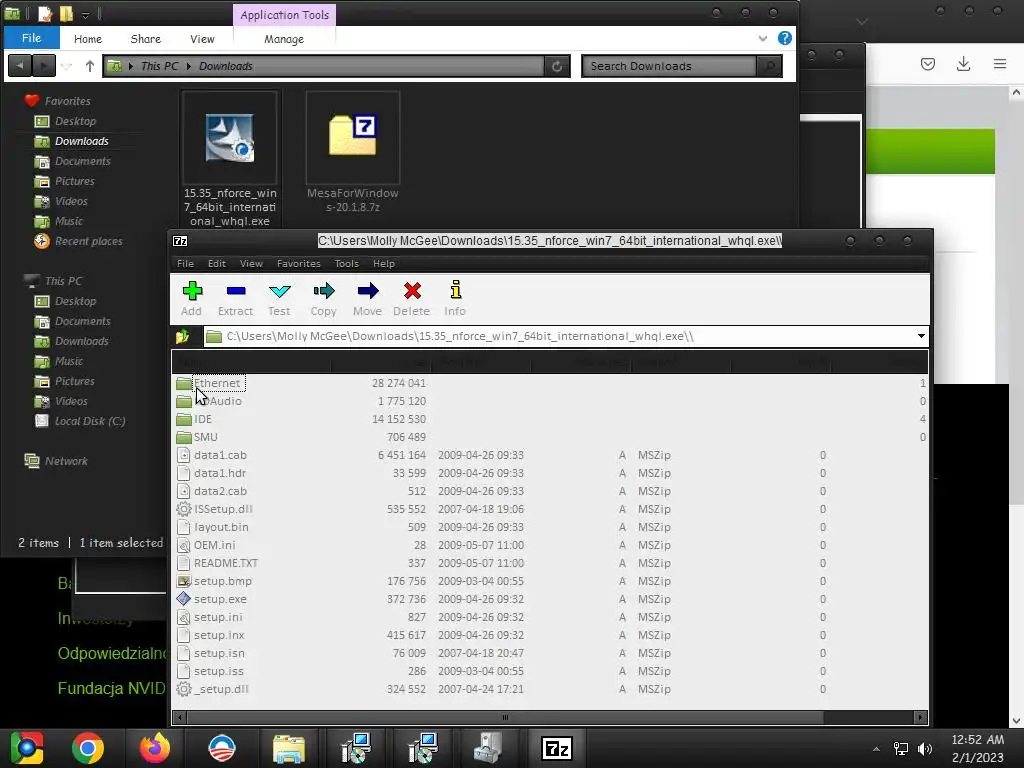Click the Delete toolbar icon in 7-Zip
The height and width of the screenshot is (768, 1024).
click(411, 298)
